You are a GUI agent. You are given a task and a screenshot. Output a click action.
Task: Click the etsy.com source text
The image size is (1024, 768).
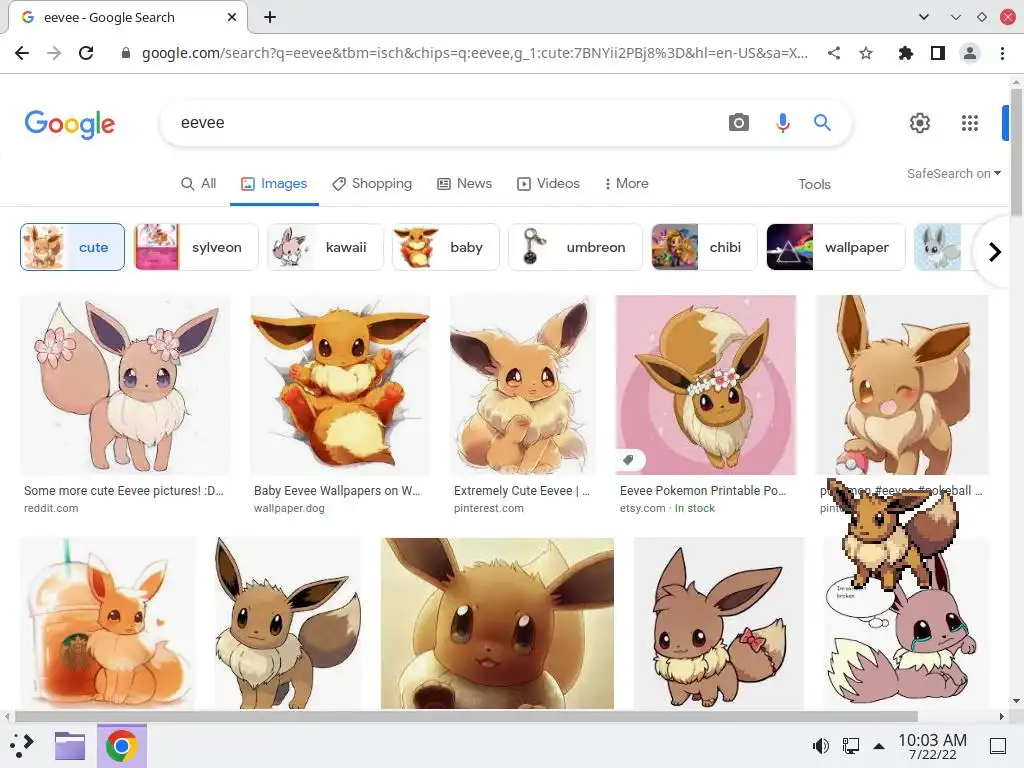643,508
